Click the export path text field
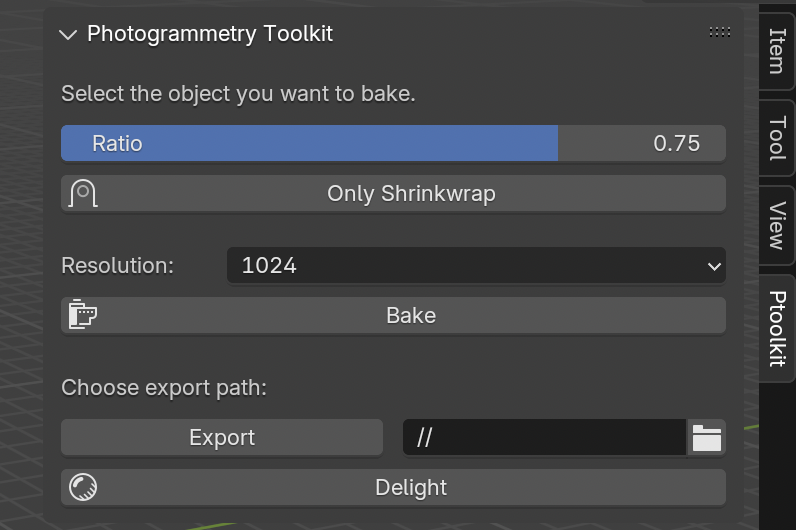The width and height of the screenshot is (796, 530). click(x=544, y=438)
